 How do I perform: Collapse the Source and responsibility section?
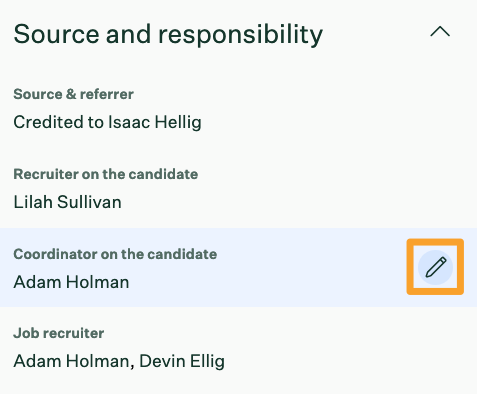click(x=440, y=32)
